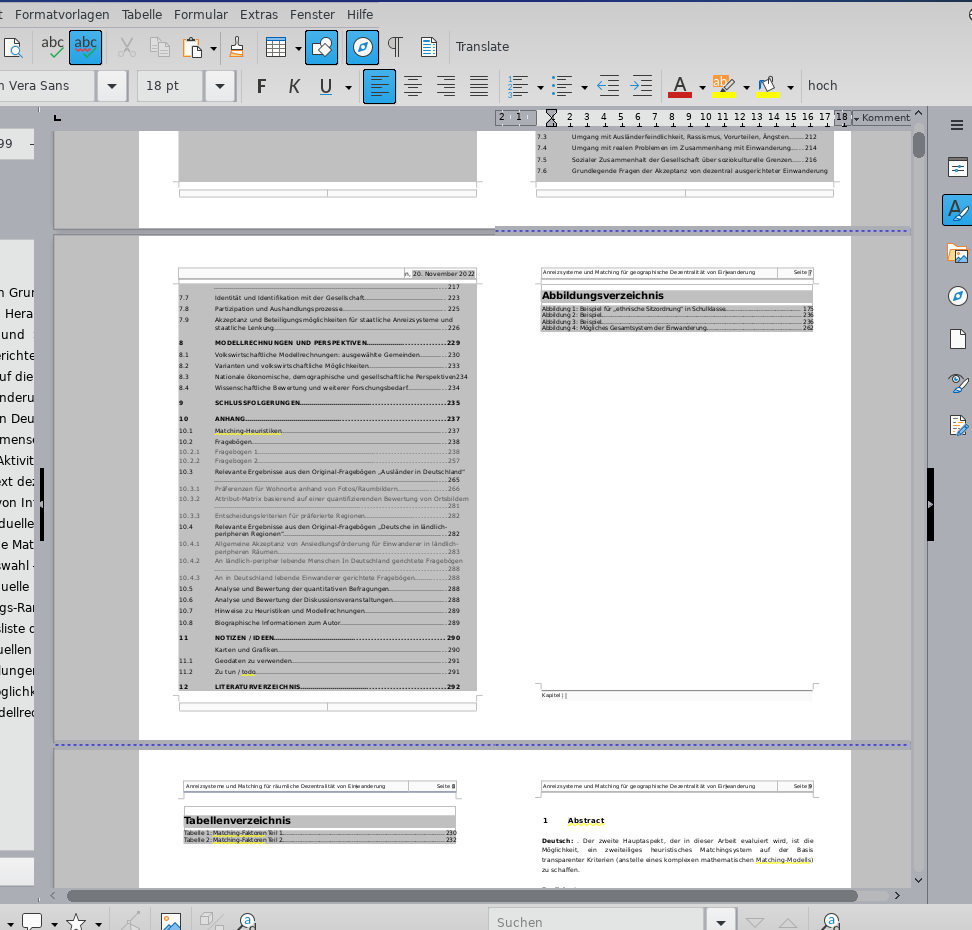Click the Find Previous up-arrow
The width and height of the screenshot is (972, 930).
point(787,922)
